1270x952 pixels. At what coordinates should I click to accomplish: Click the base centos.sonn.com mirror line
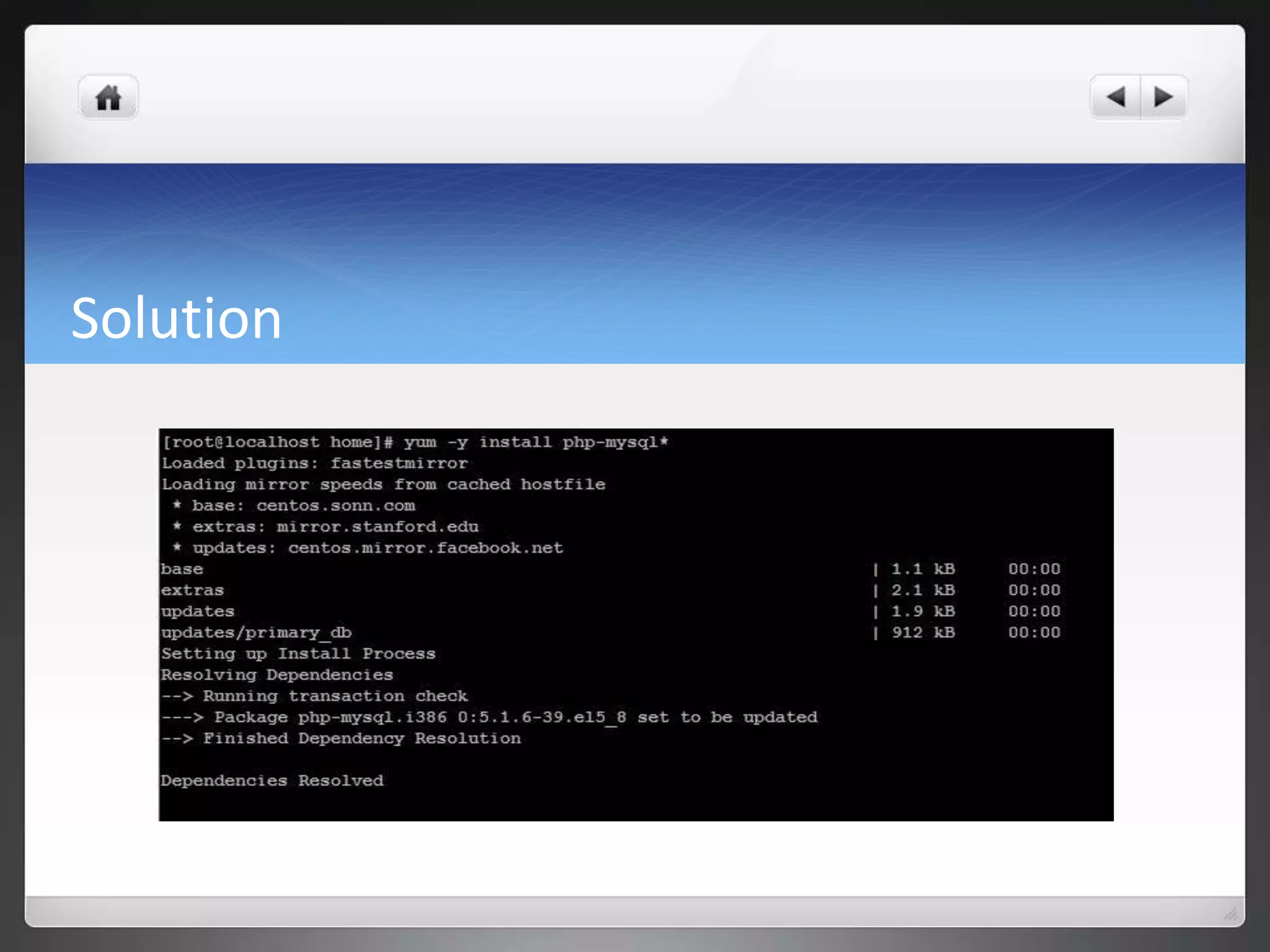pyautogui.click(x=295, y=506)
